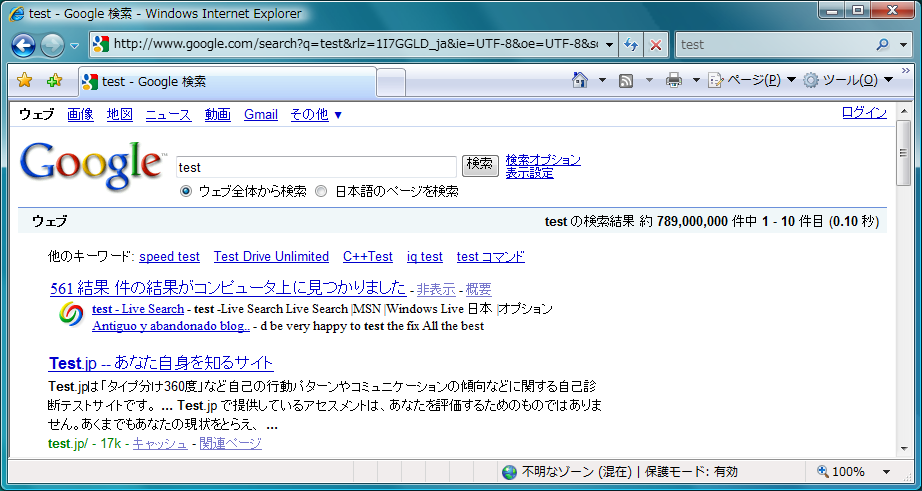Open a new blank tab
This screenshot has height=491, width=922.
click(x=390, y=82)
